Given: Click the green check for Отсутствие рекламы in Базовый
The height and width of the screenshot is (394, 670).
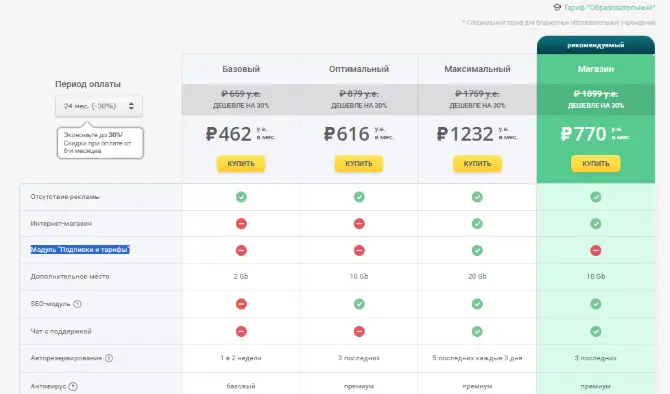Looking at the screenshot, I should tap(241, 197).
